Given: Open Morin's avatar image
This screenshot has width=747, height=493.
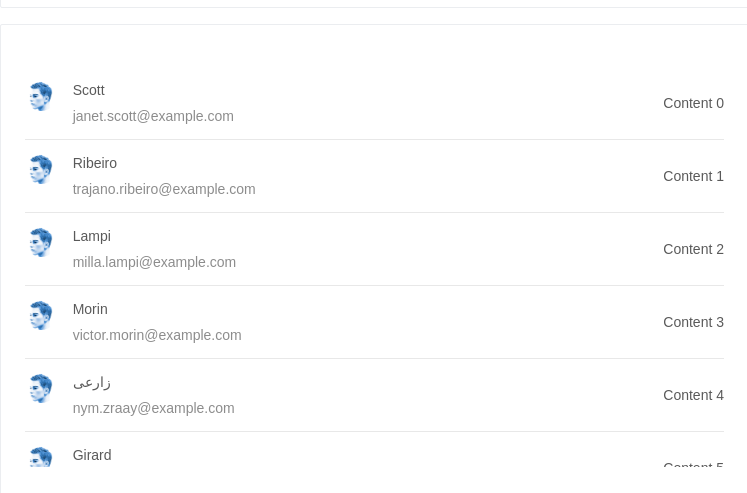Looking at the screenshot, I should 40,315.
